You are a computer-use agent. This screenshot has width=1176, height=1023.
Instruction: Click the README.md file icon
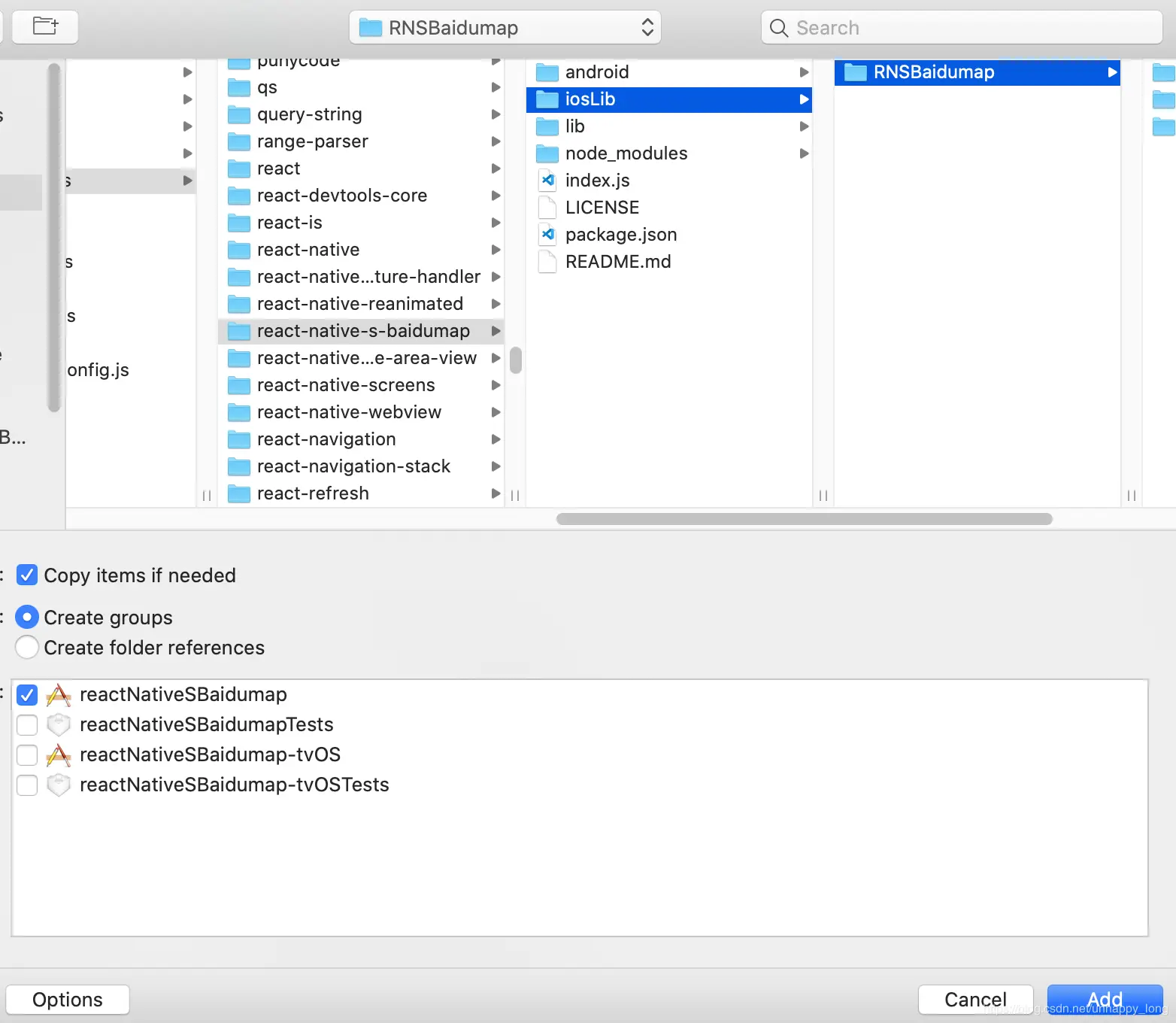coord(547,262)
